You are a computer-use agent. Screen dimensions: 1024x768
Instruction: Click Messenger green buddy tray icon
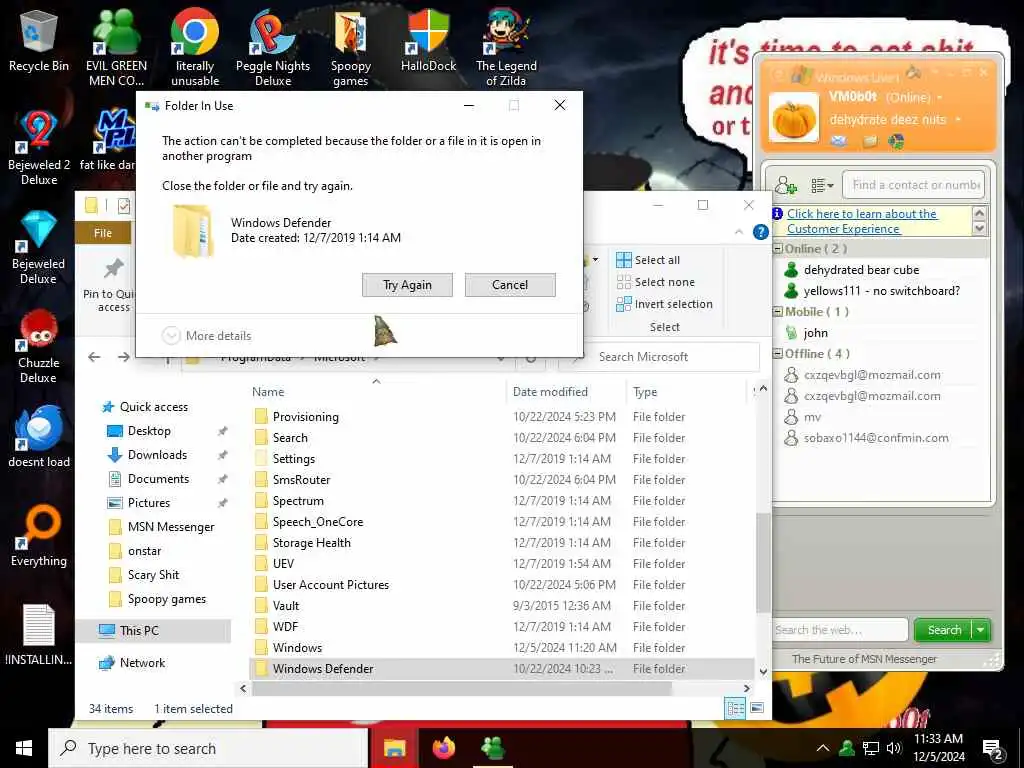point(847,748)
